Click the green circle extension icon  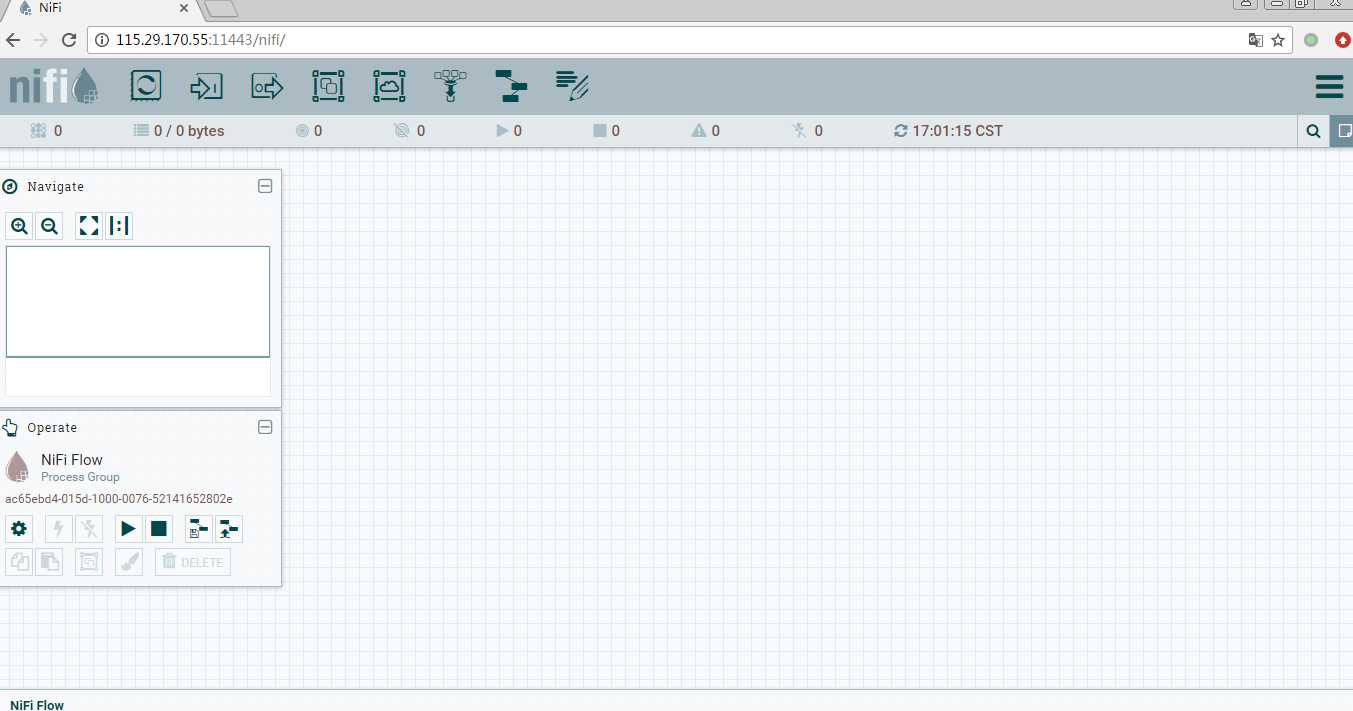(x=1311, y=40)
